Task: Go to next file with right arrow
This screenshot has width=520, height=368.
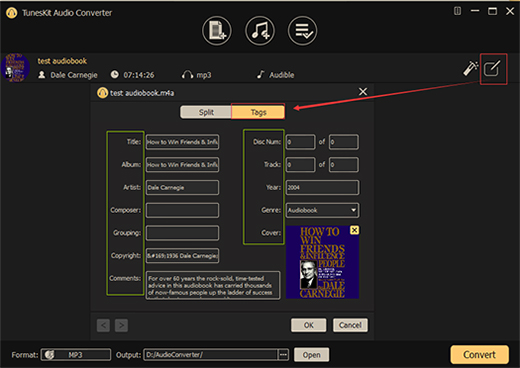Action: (121, 325)
